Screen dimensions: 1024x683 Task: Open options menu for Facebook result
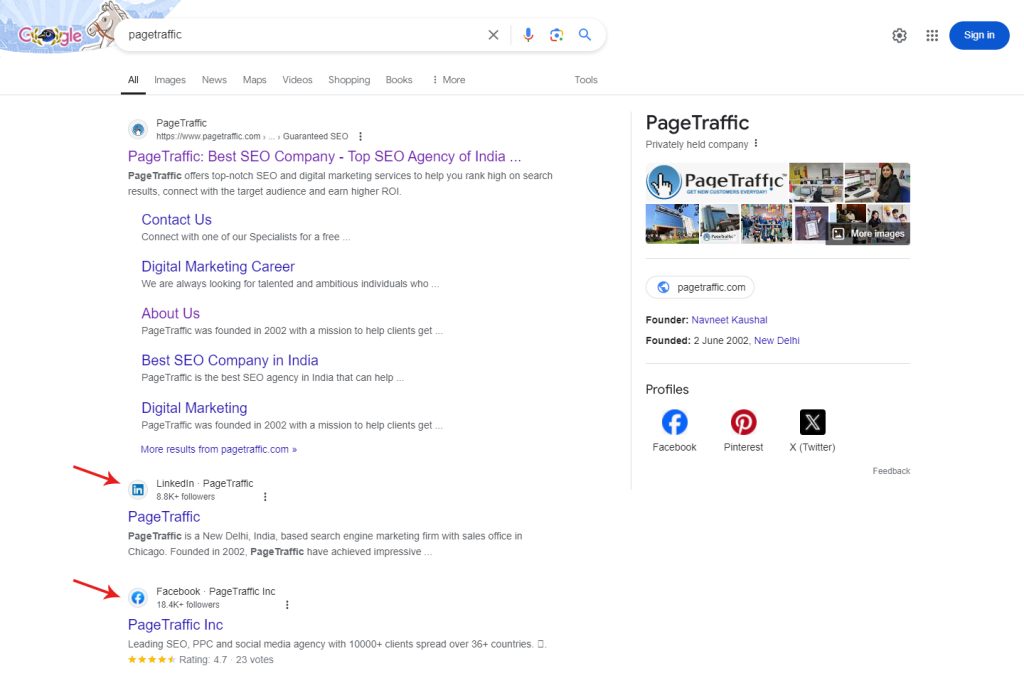[x=287, y=605]
